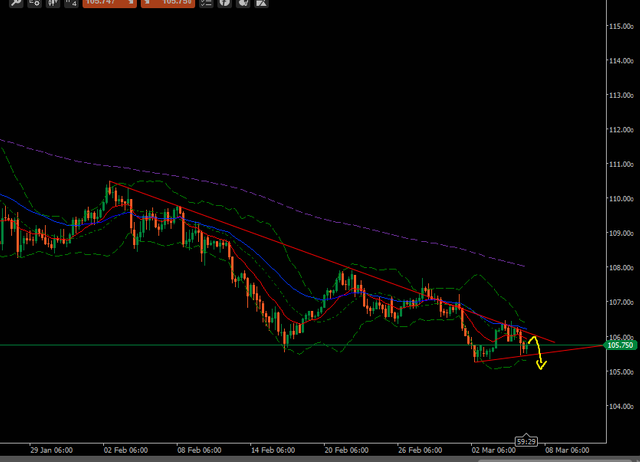Click the chart snapshot picture icon

click(x=261, y=3)
